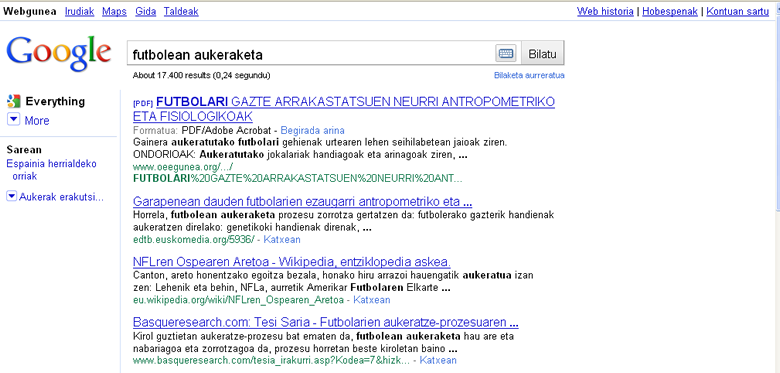Open Garapenean dauden futbolarien result
The image size is (780, 373).
pos(302,202)
